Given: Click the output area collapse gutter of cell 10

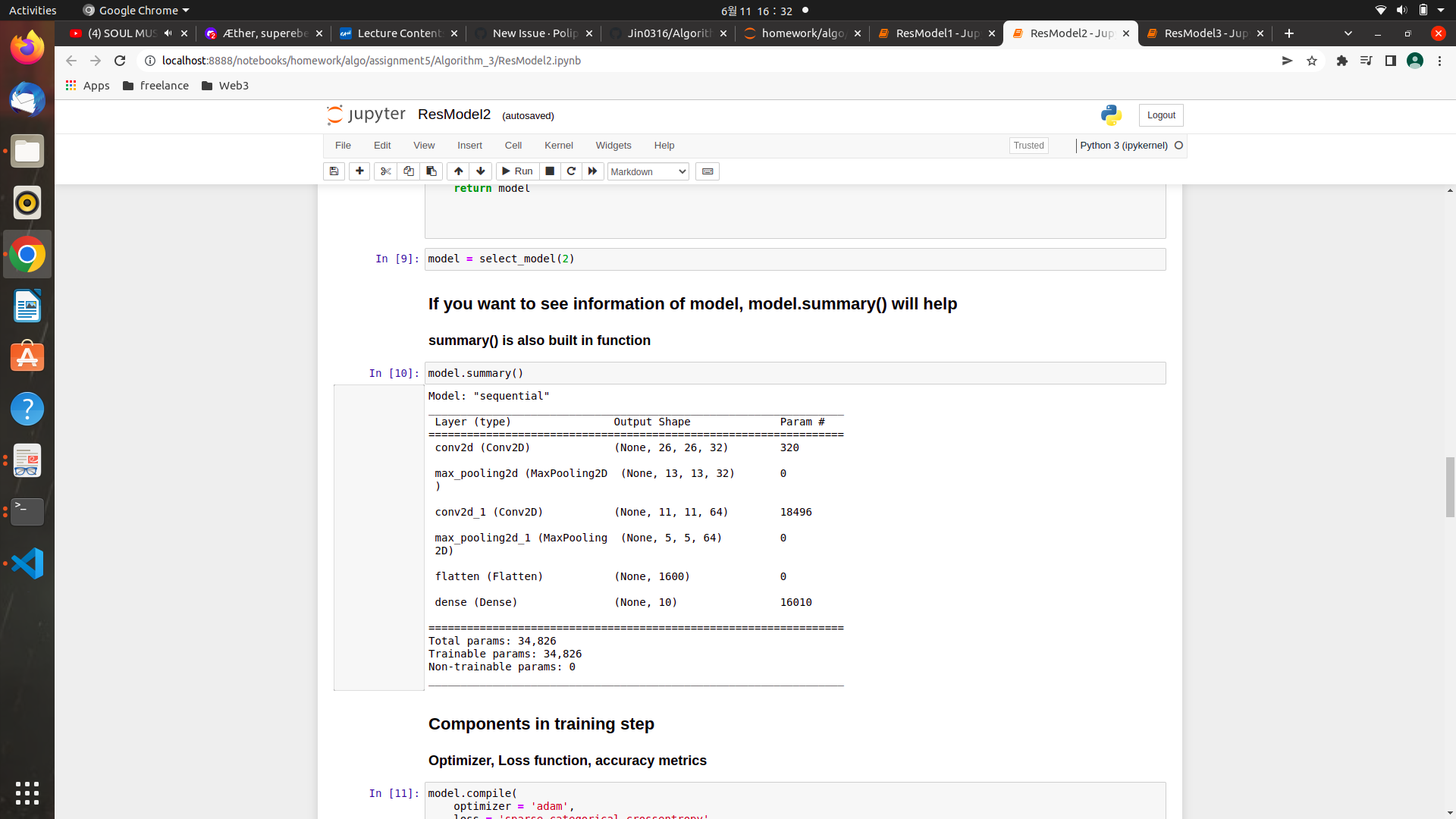Looking at the screenshot, I should [378, 537].
